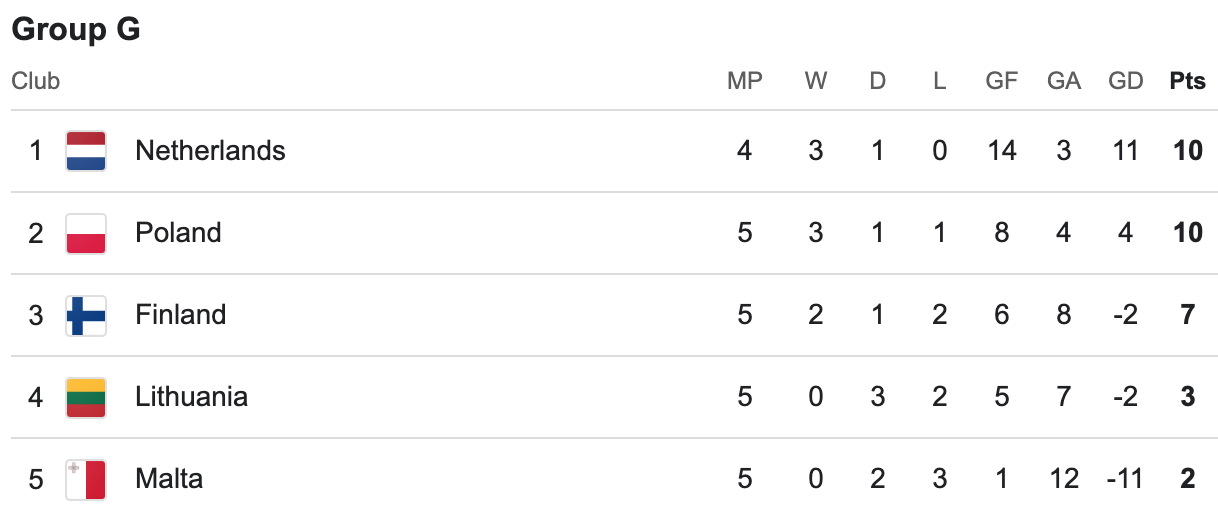Image resolution: width=1218 pixels, height=514 pixels.
Task: Open the Poland team link
Action: pyautogui.click(x=178, y=233)
